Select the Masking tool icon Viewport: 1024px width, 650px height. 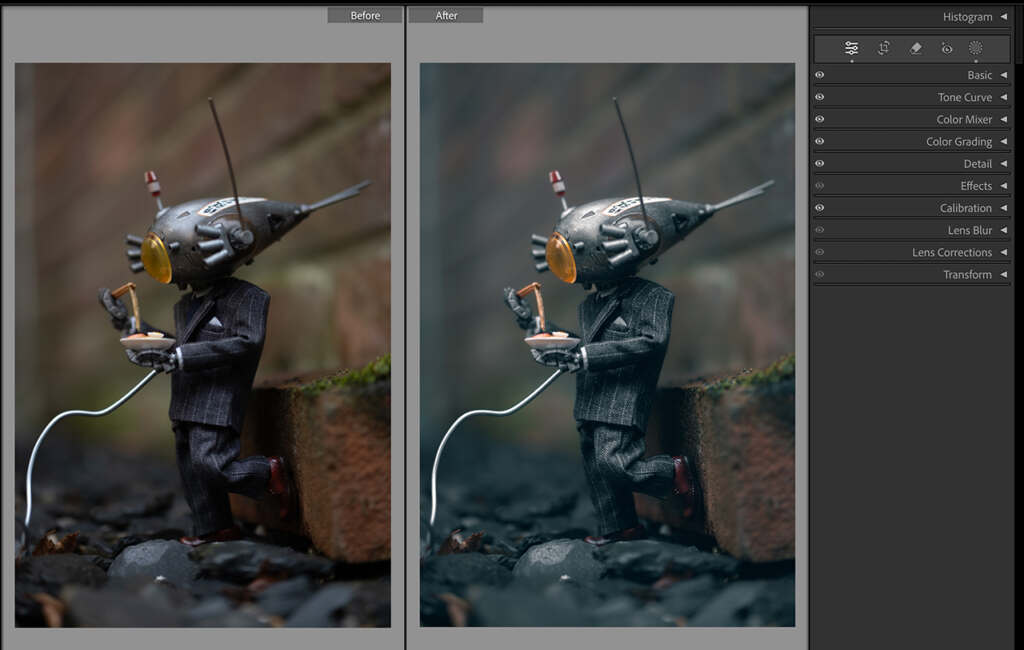tap(976, 48)
